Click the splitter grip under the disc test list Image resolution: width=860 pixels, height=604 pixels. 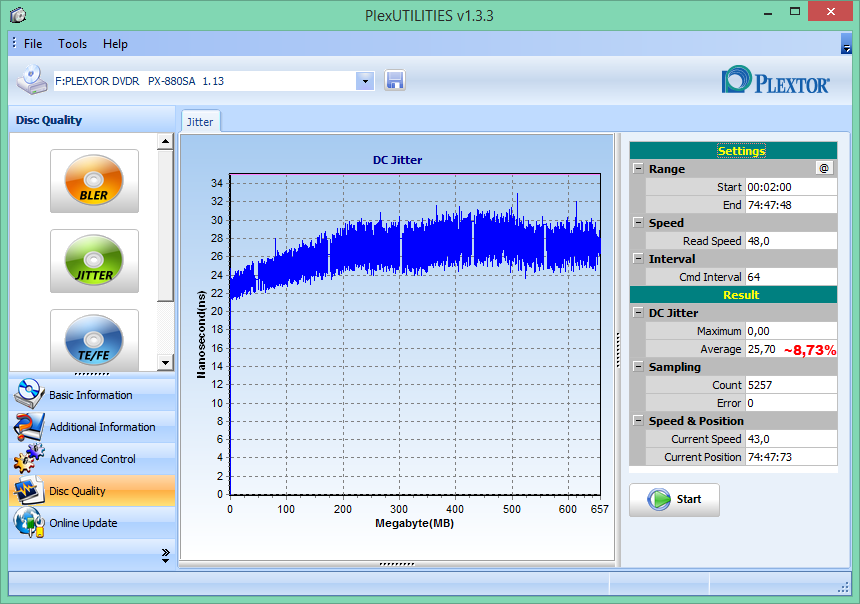(92, 374)
